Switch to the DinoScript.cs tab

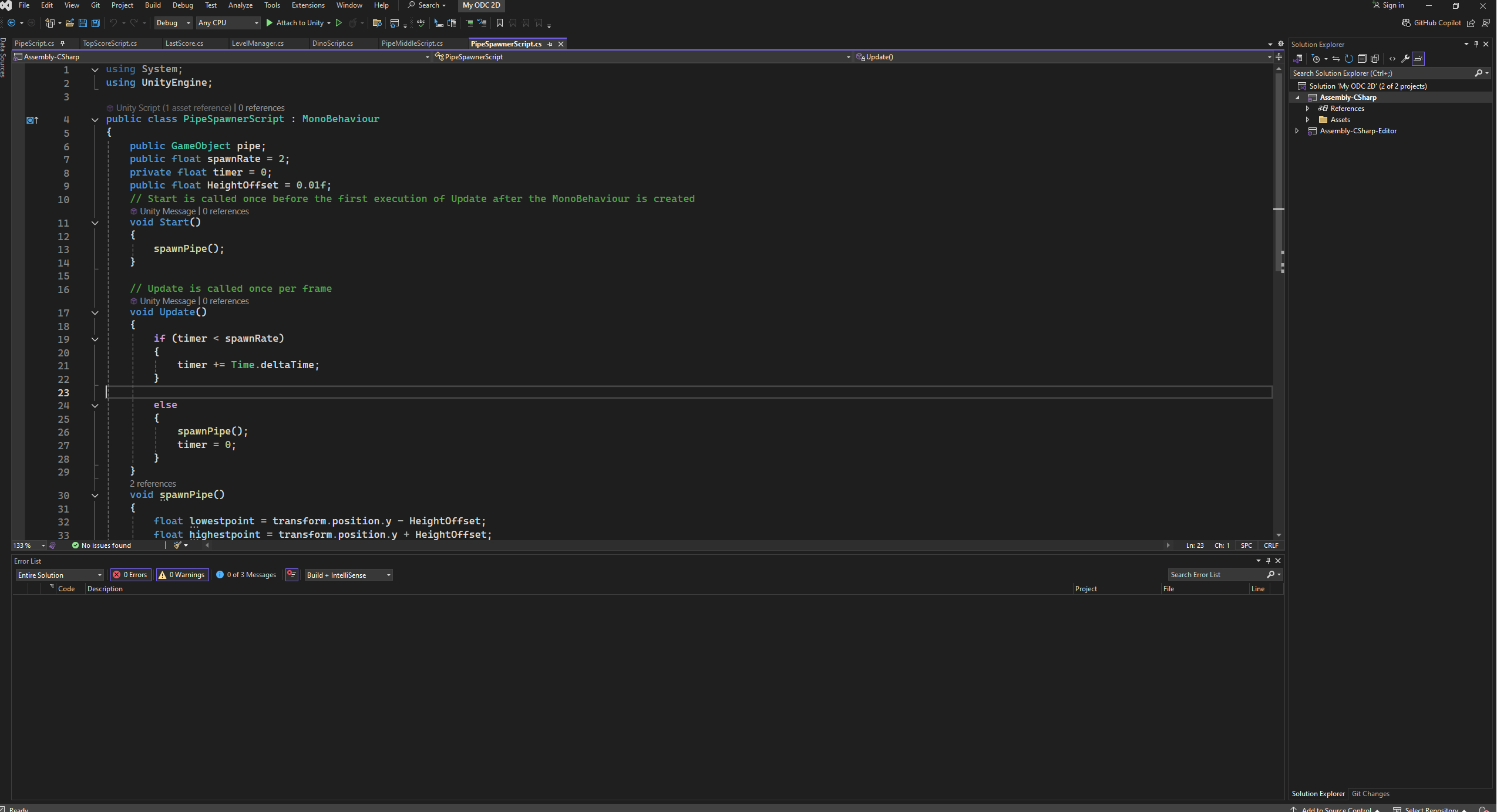(332, 43)
